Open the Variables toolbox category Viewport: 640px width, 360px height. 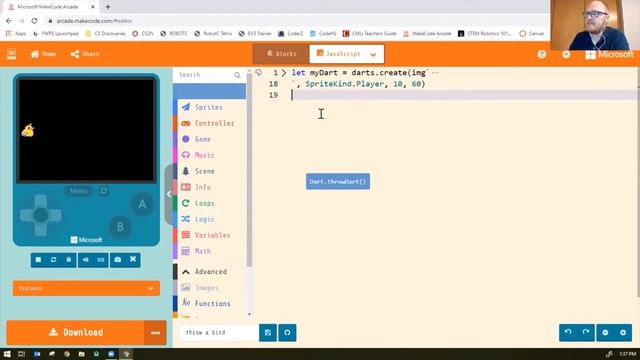[209, 235]
